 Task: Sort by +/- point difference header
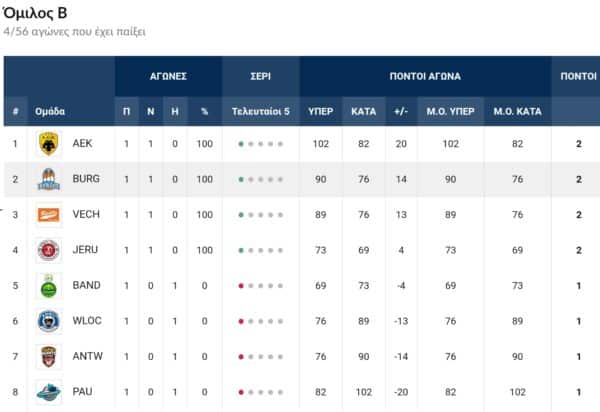tap(400, 112)
